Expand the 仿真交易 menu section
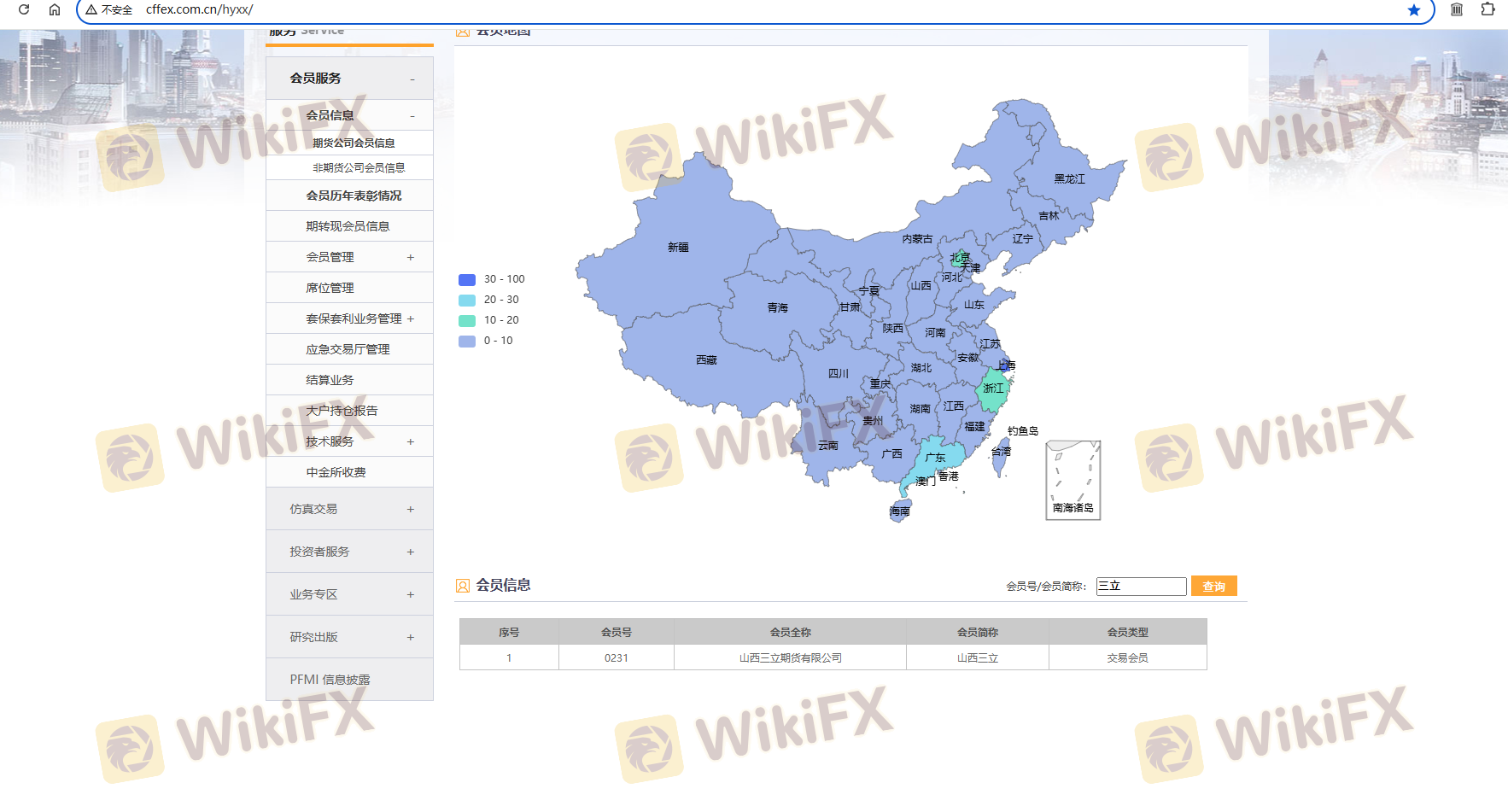Screen dimensions: 1508x812 pos(410,509)
